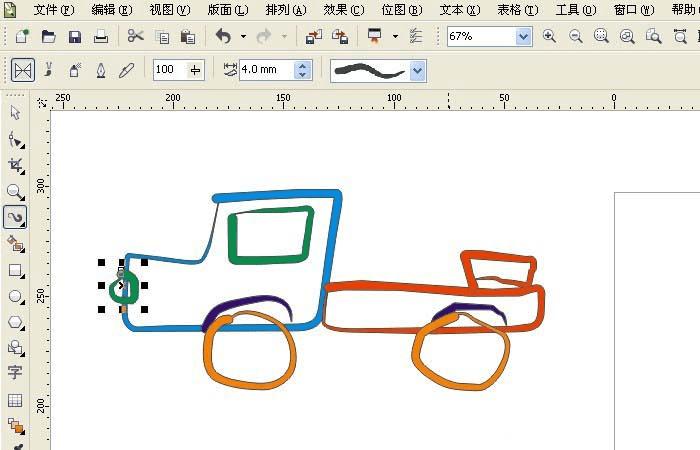Open the 工具(O) menu
700x450 pixels.
point(576,9)
